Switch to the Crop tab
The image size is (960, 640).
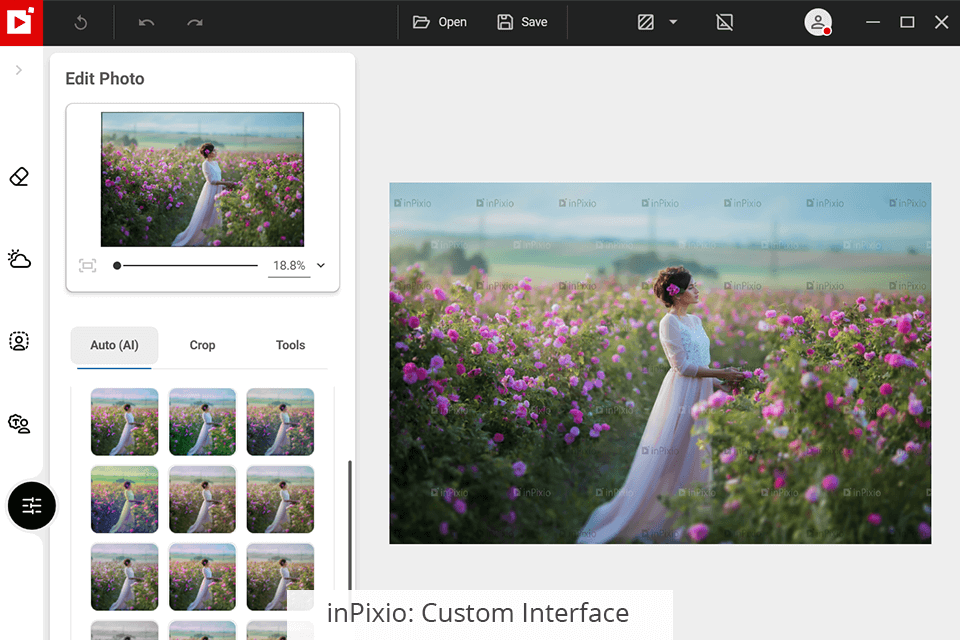click(202, 345)
